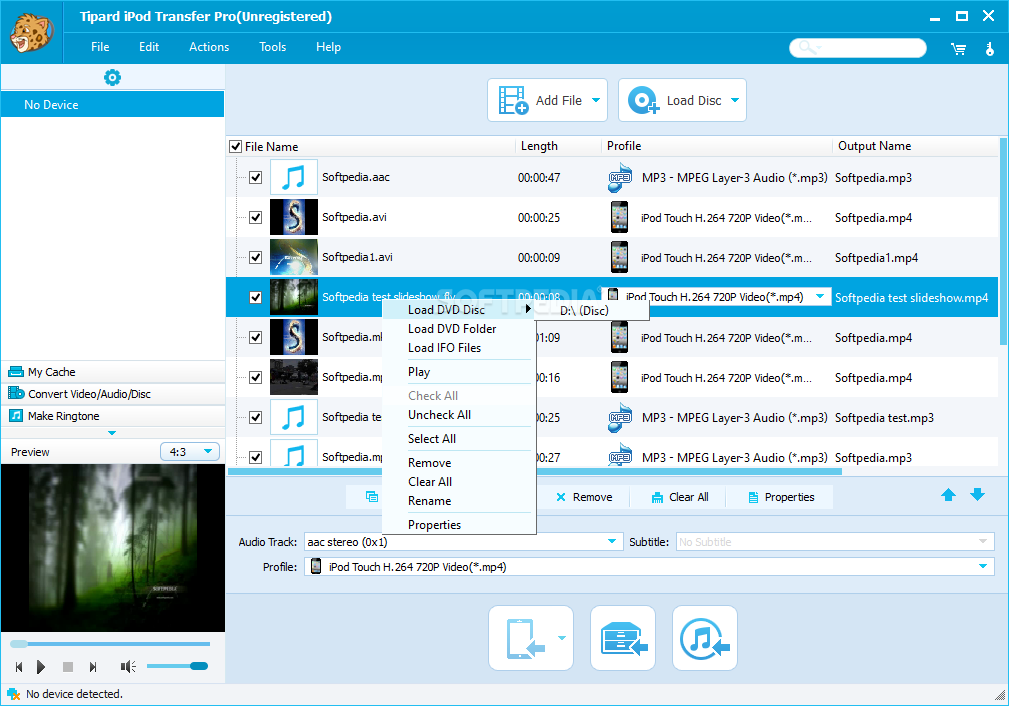The height and width of the screenshot is (706, 1009).
Task: Skip to the previous item in the preview
Action: pyautogui.click(x=19, y=667)
